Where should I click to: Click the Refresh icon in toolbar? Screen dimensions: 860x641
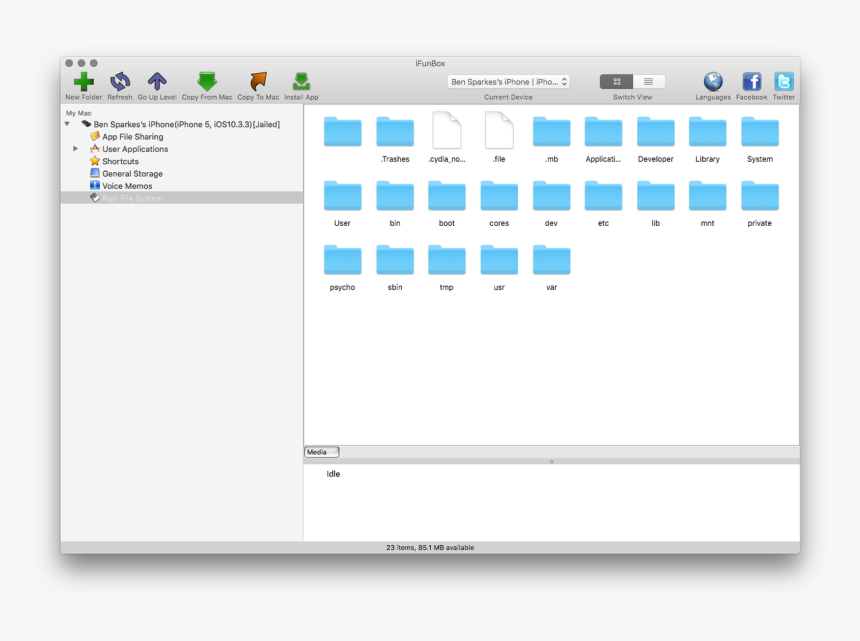[120, 80]
